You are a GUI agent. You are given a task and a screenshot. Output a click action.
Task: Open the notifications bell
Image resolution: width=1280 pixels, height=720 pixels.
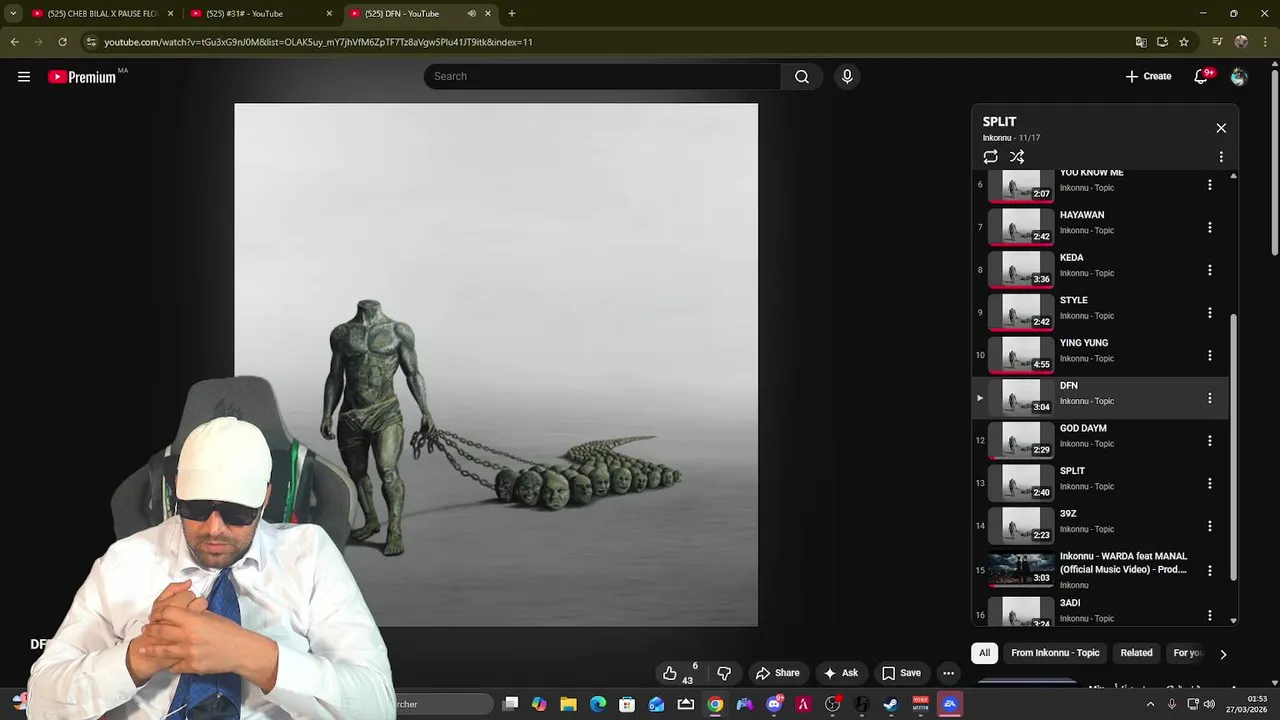click(x=1202, y=77)
